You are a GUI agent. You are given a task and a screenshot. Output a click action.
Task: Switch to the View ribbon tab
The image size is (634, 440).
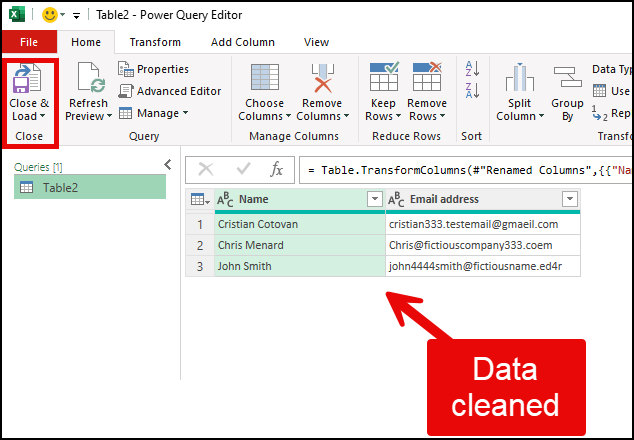(316, 42)
